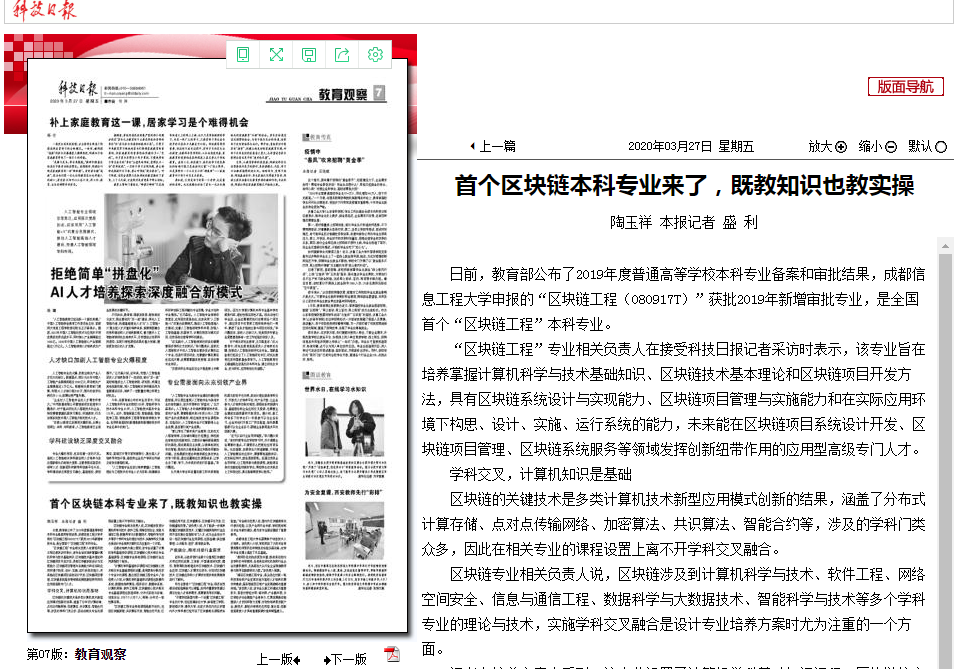Open the 补上家庭教育这一课 article on the page

pyautogui.click(x=149, y=122)
